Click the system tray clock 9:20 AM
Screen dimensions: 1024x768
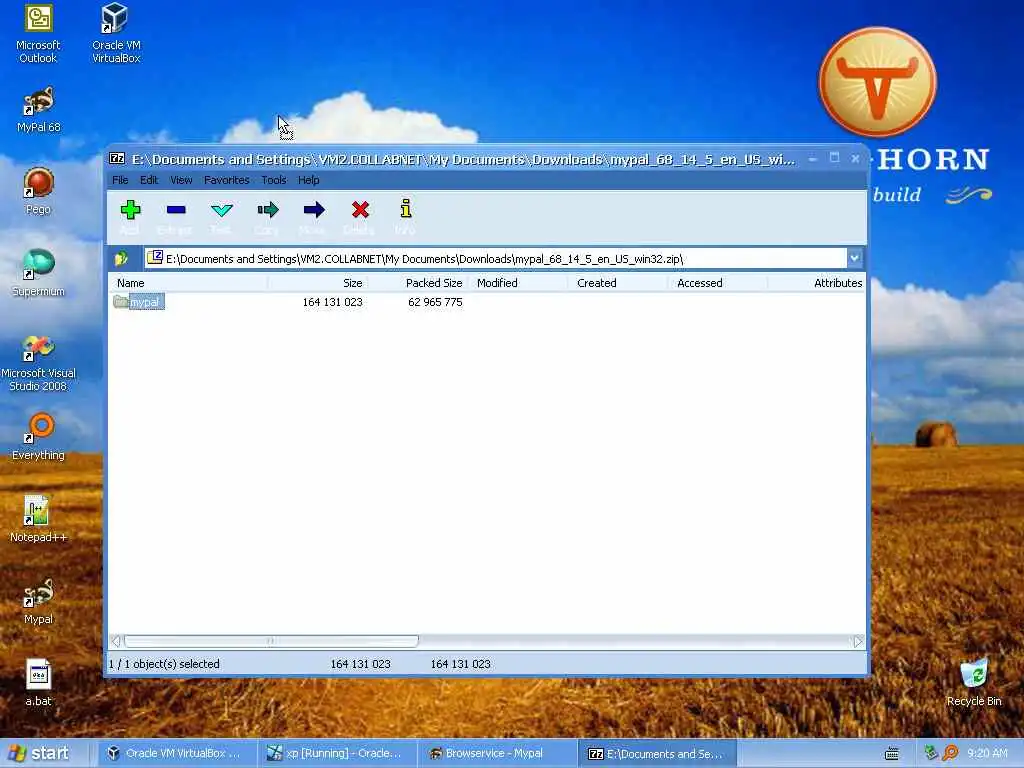pyautogui.click(x=987, y=753)
